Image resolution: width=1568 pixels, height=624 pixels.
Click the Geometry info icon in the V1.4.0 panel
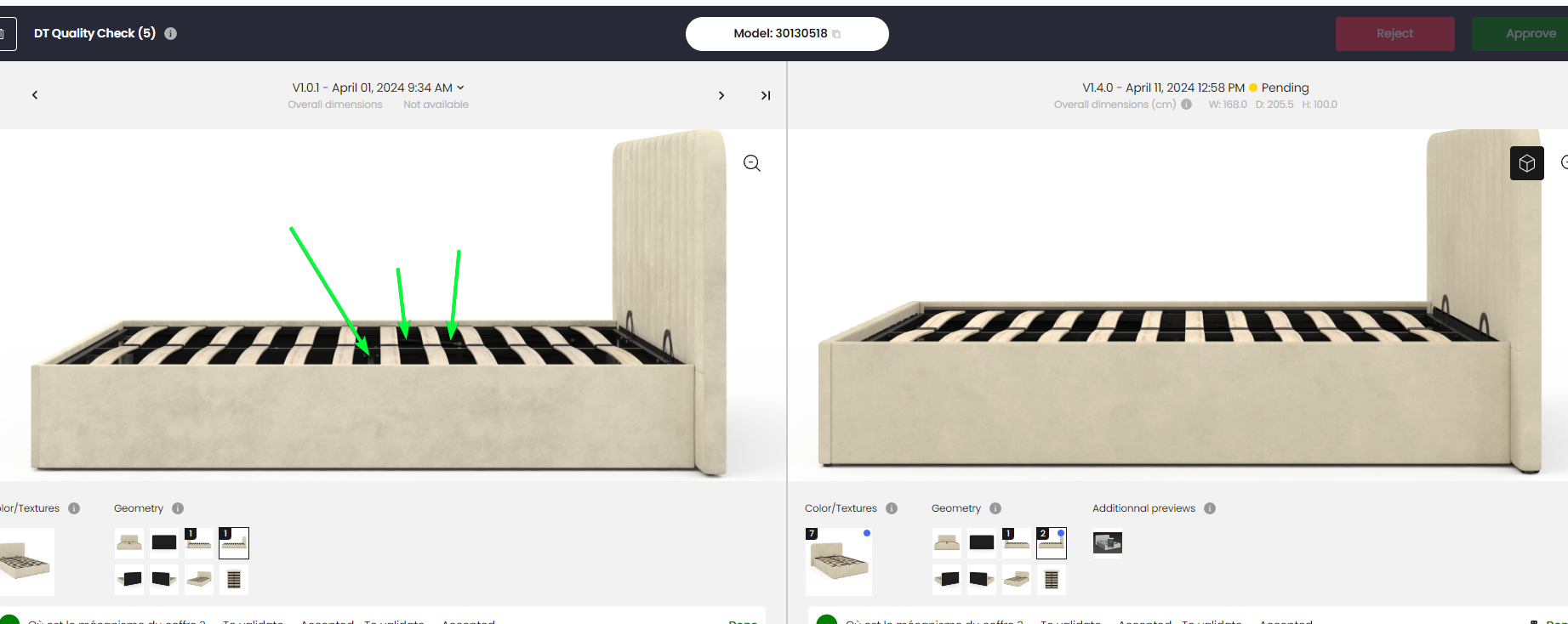point(995,508)
